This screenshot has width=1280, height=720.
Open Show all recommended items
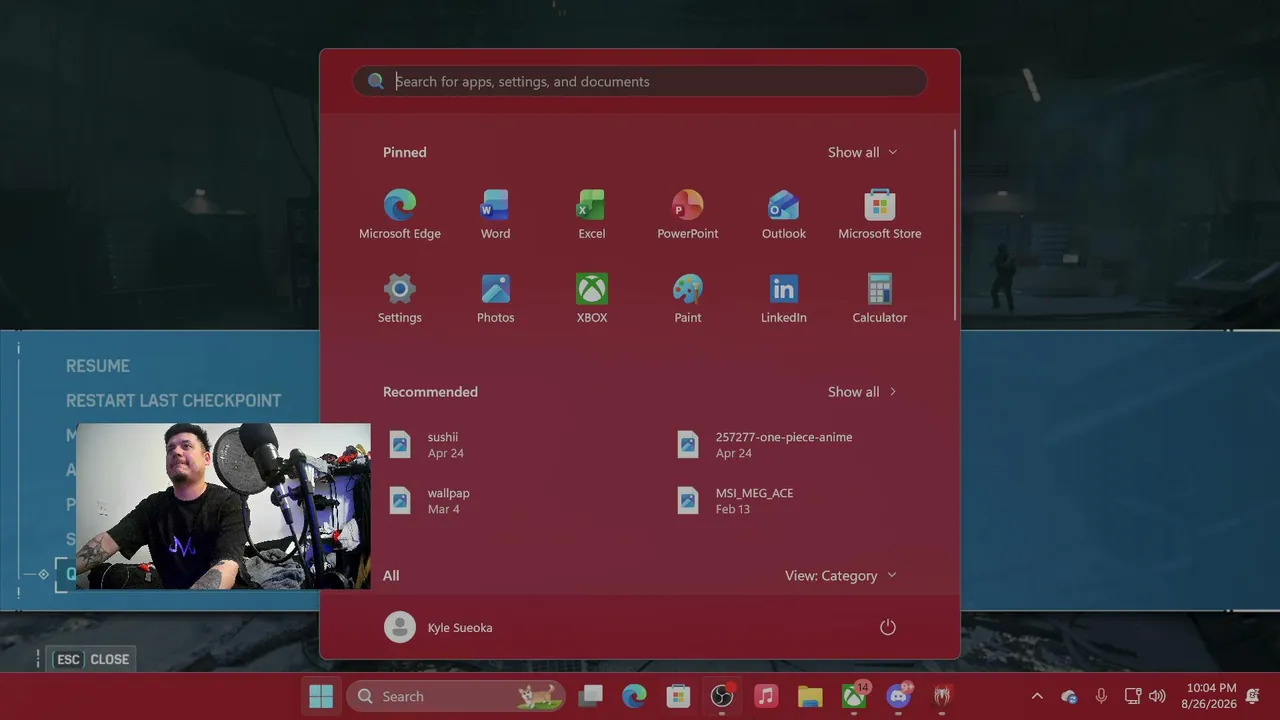coord(862,392)
